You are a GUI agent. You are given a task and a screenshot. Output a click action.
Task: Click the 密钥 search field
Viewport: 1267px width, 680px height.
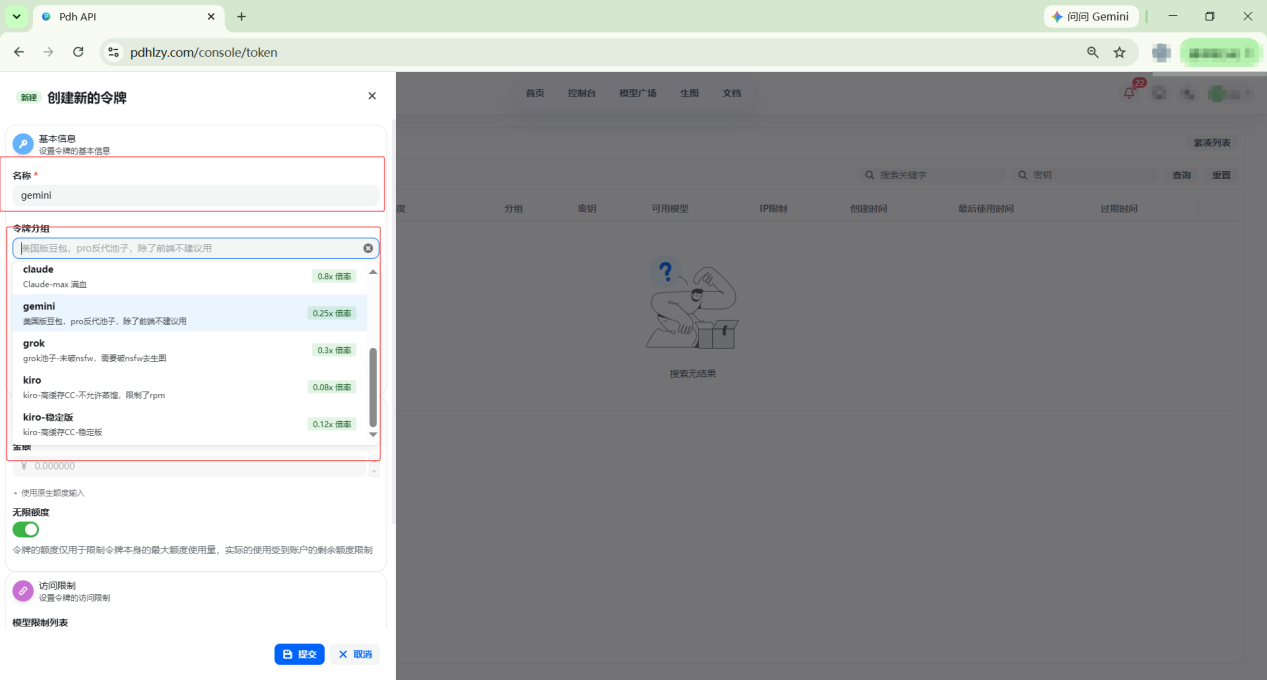coord(1087,175)
